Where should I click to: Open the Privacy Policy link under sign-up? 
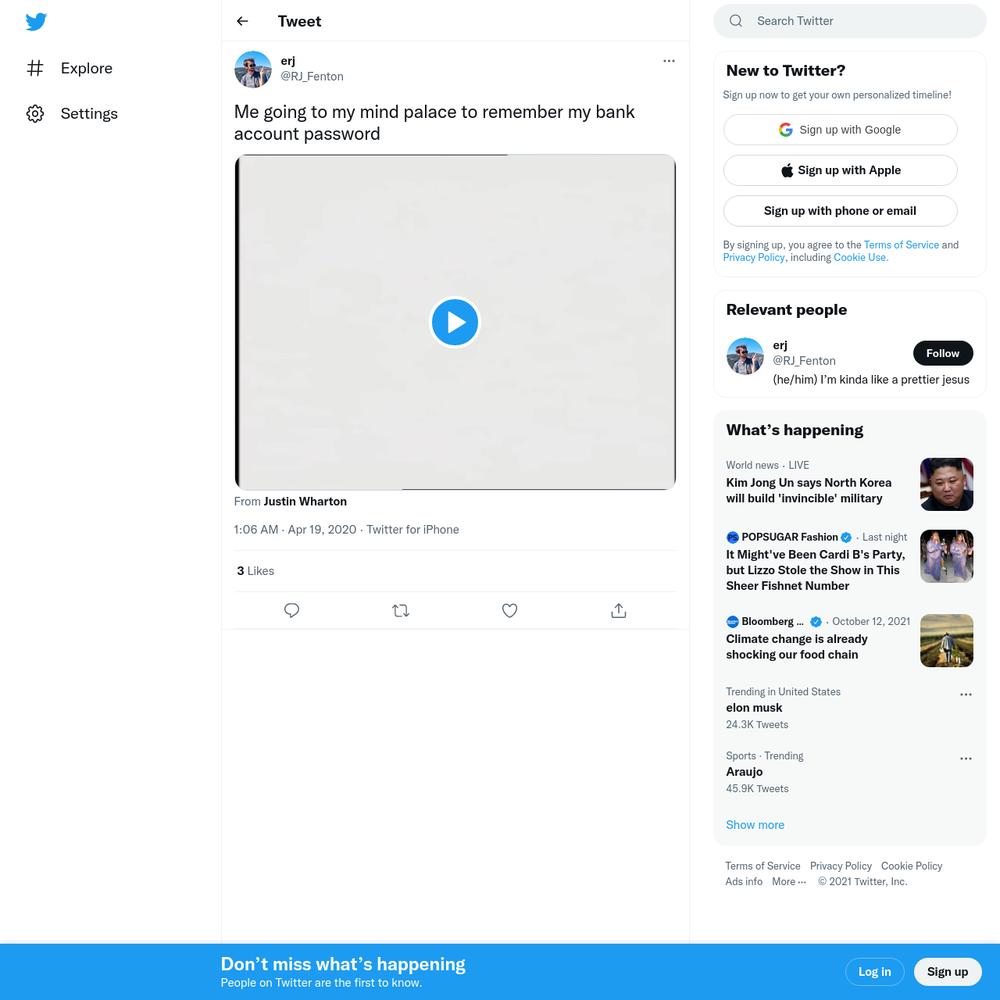pos(753,258)
